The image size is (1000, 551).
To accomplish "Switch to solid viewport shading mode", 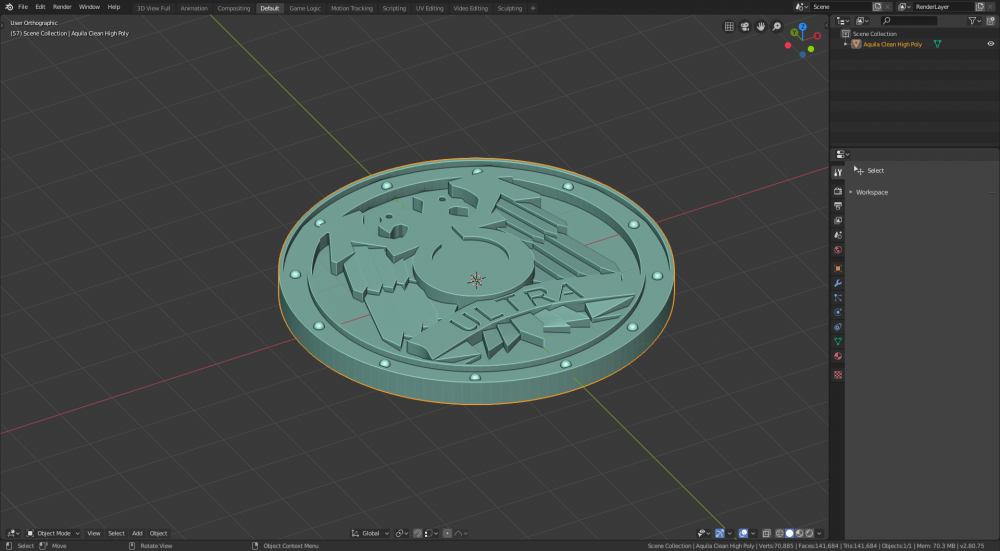I will [x=789, y=533].
